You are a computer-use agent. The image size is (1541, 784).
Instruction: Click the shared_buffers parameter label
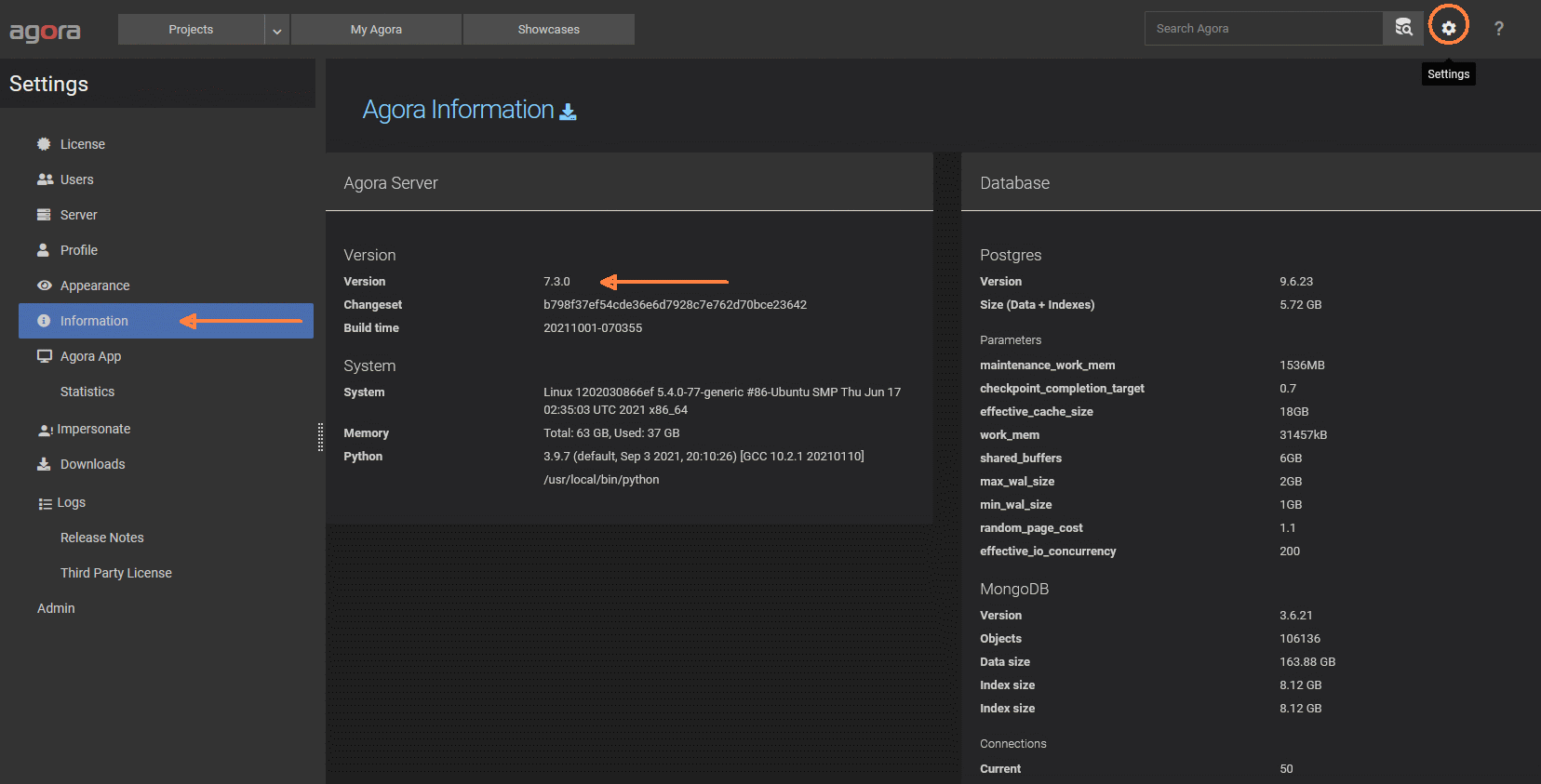click(1021, 458)
